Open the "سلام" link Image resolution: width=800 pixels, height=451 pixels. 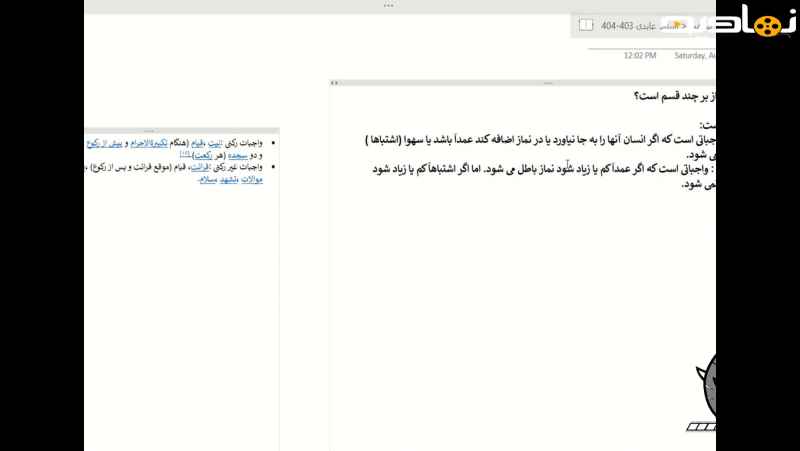[208, 180]
